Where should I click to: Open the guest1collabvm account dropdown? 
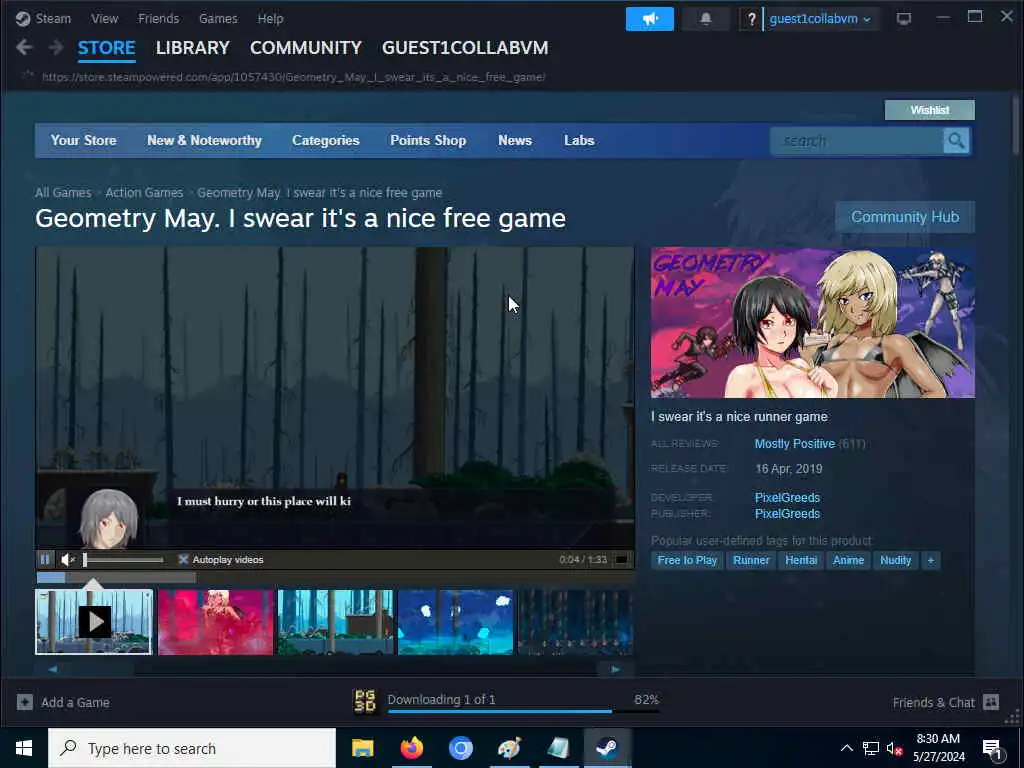pyautogui.click(x=820, y=19)
